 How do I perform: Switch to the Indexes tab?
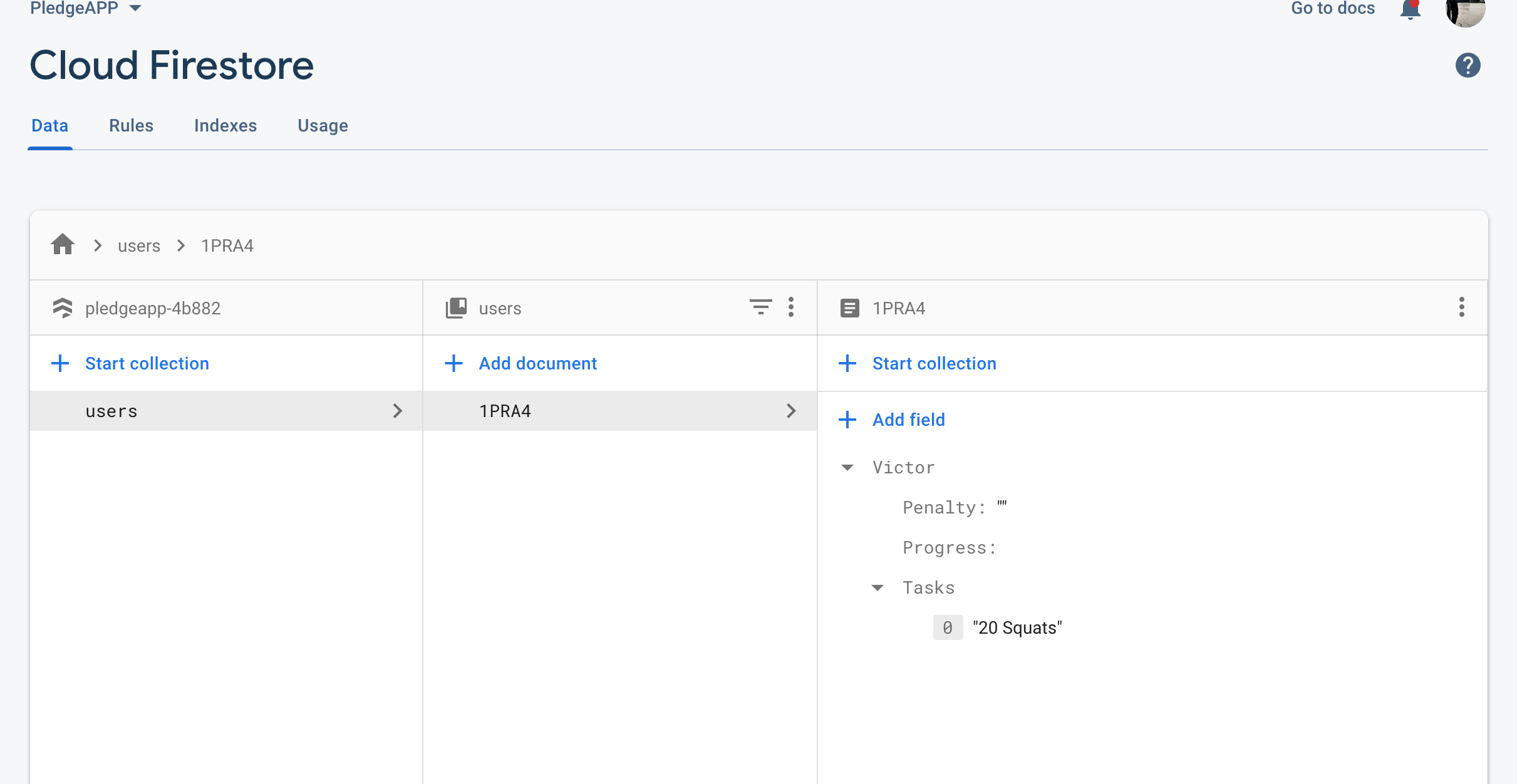coord(225,125)
